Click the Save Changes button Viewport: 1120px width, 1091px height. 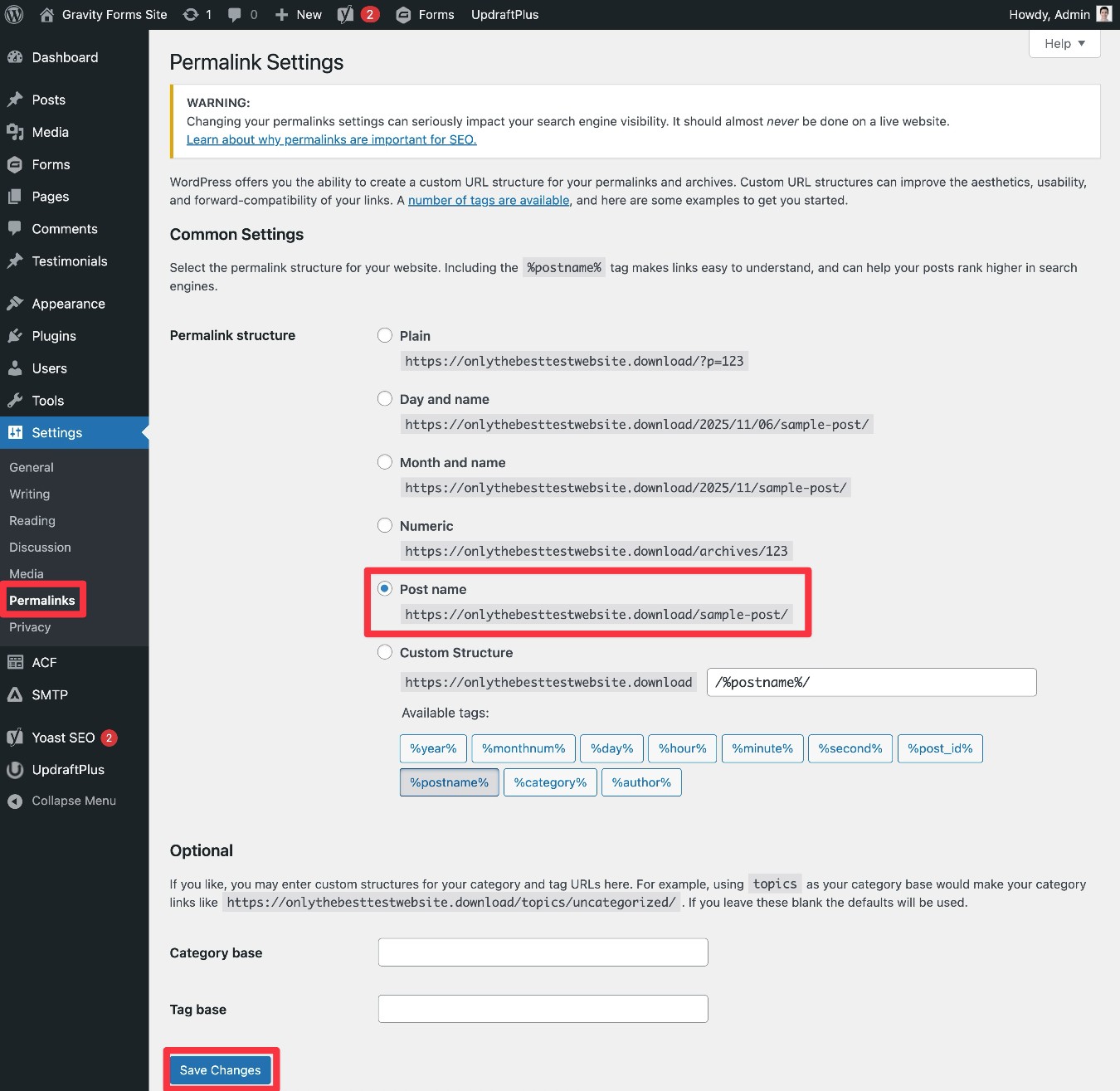(220, 1070)
